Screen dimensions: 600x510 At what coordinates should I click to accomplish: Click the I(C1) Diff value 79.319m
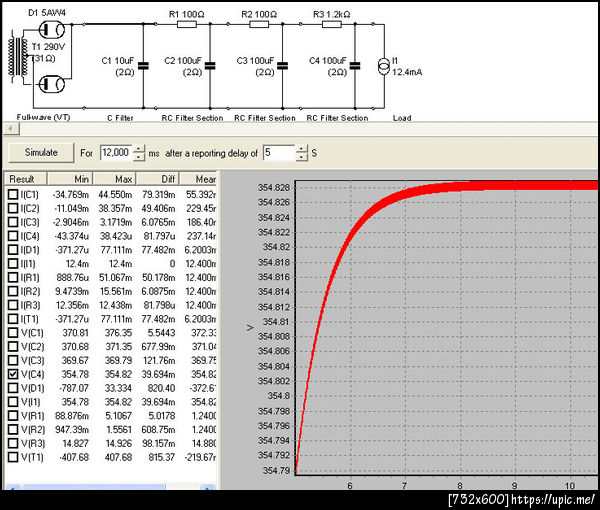click(158, 194)
